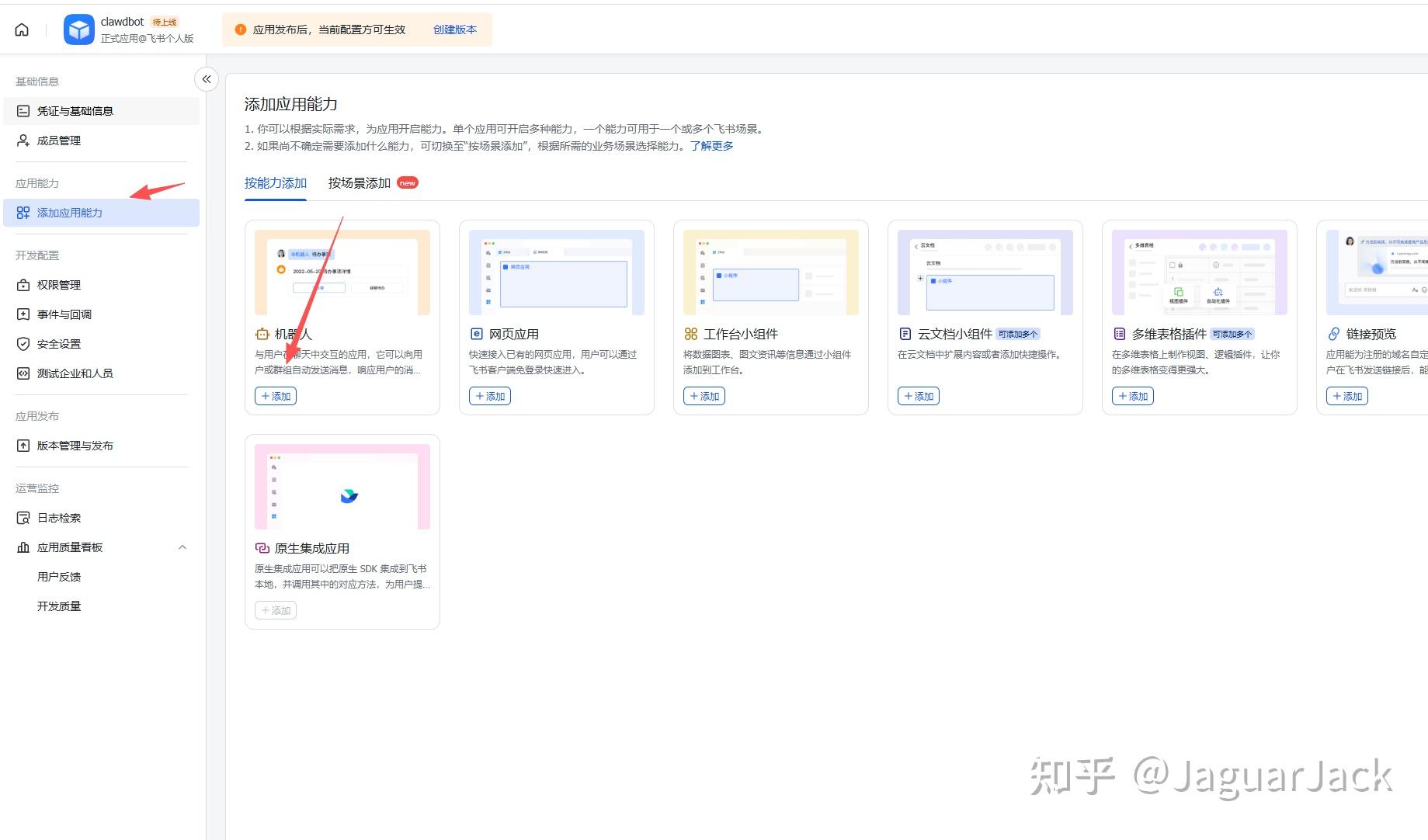Click the orange warning icon in the notice banner
The image size is (1428, 840).
click(x=241, y=30)
